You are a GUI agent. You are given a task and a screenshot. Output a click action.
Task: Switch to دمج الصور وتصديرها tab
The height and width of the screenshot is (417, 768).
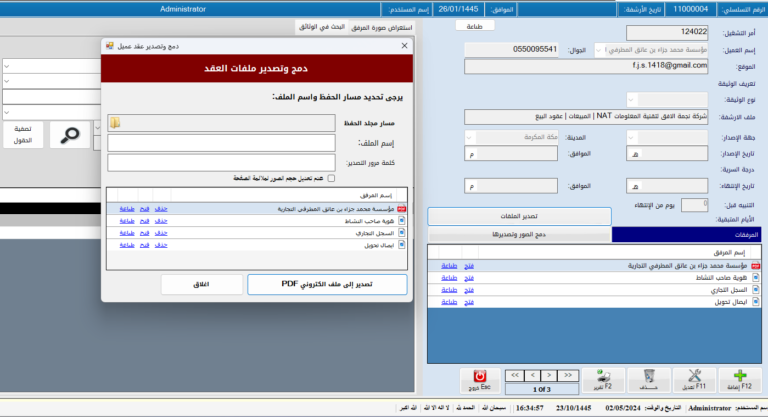(519, 234)
